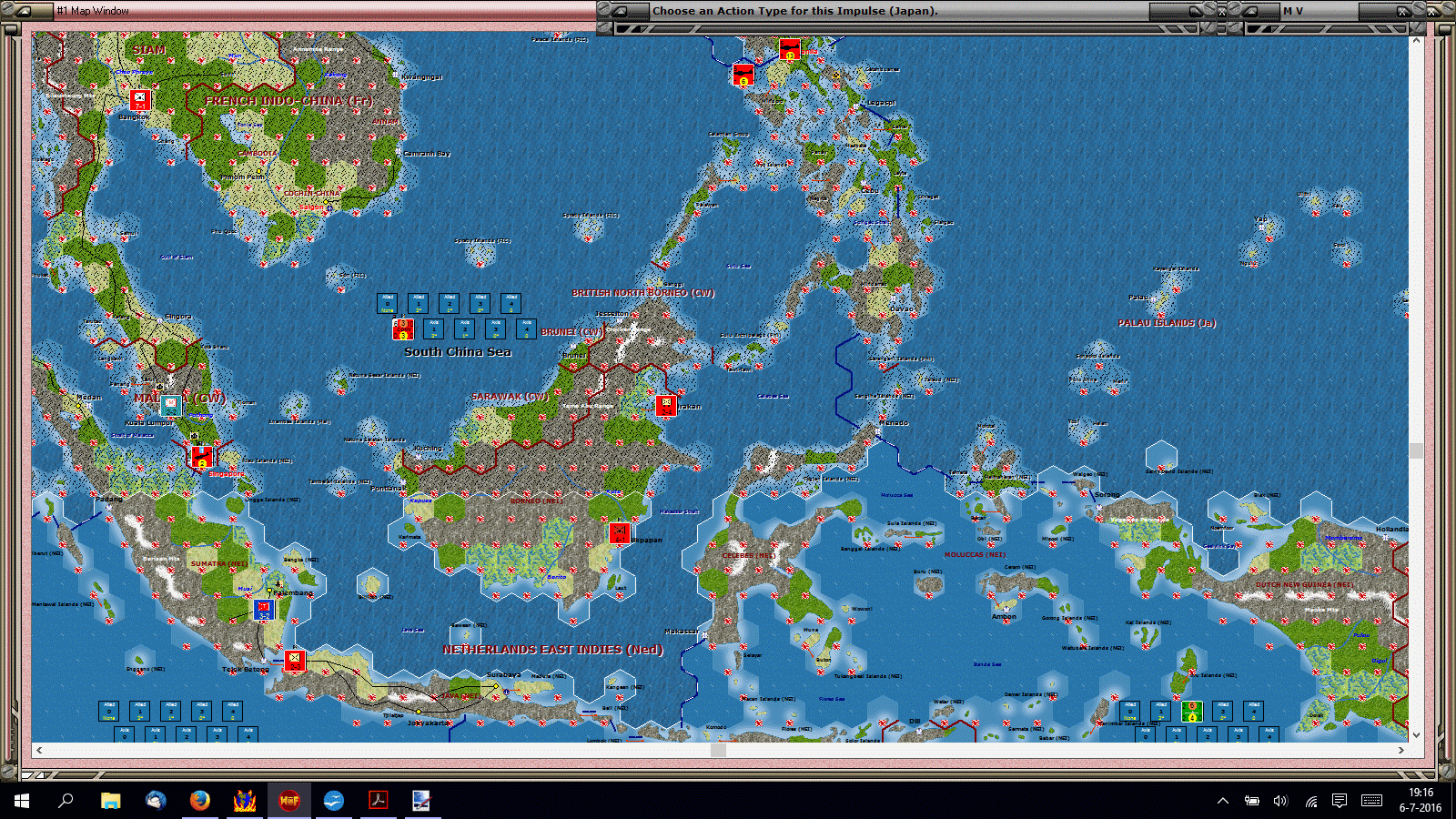
Task: Select the Japanese infantry unit at Tarakan
Action: pos(666,405)
